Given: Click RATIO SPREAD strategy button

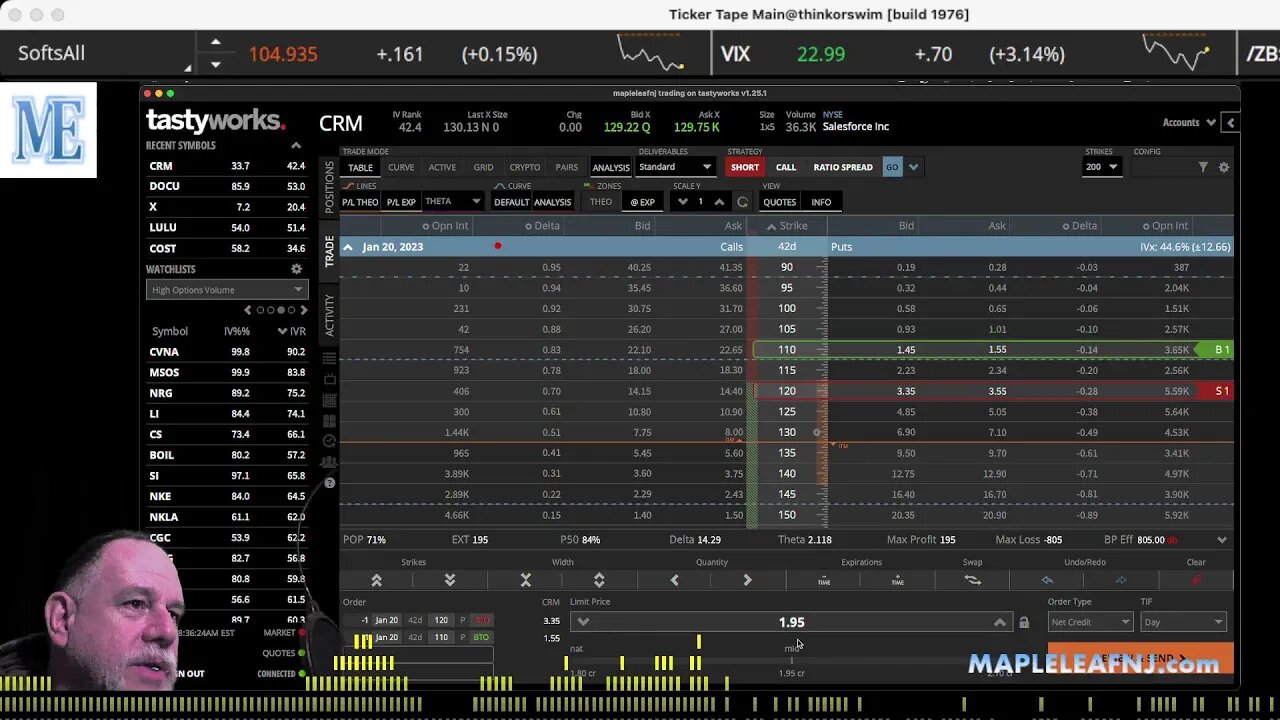Looking at the screenshot, I should tap(843, 167).
